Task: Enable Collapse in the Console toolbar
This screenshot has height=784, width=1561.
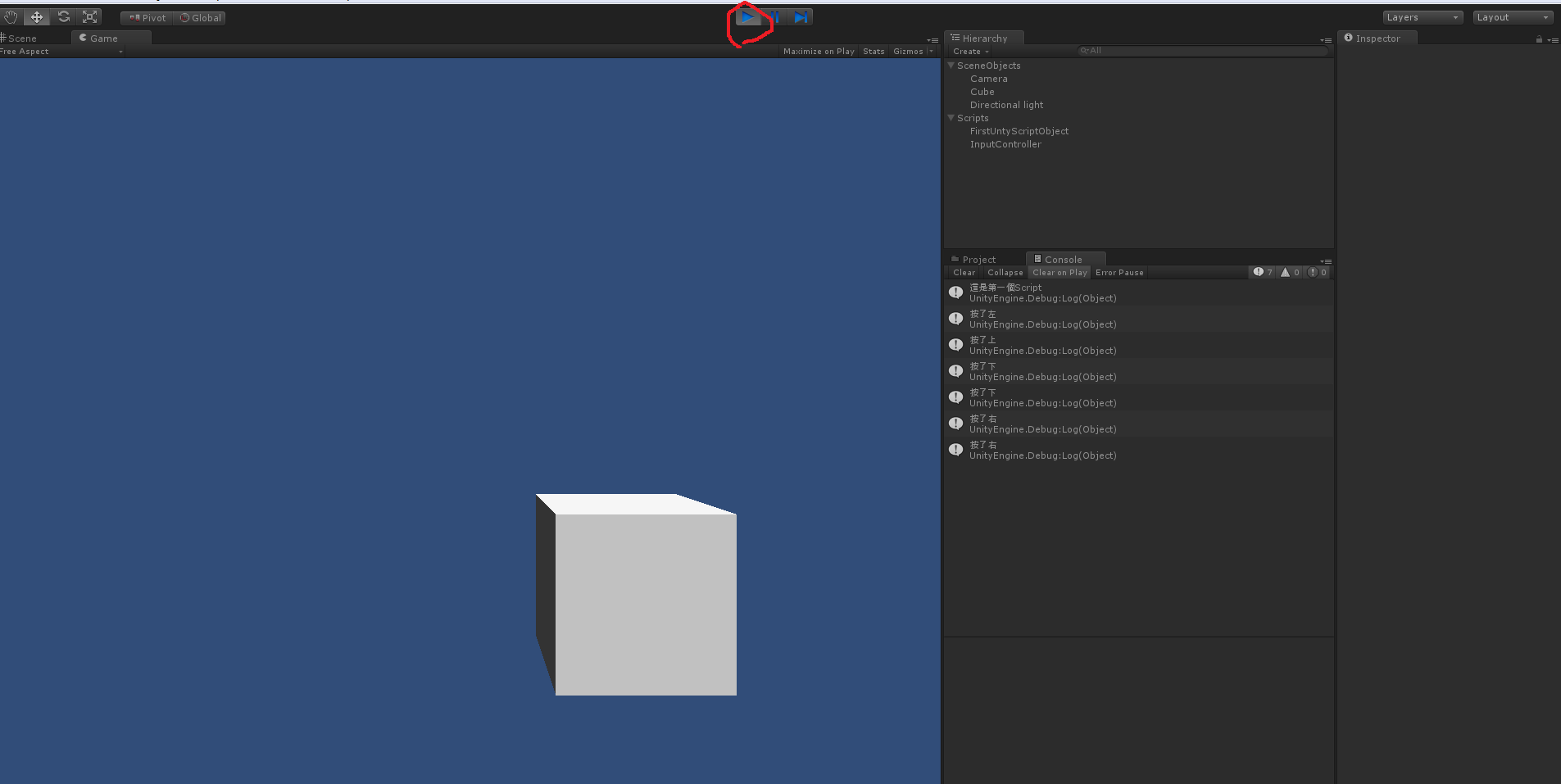Action: (x=1005, y=272)
